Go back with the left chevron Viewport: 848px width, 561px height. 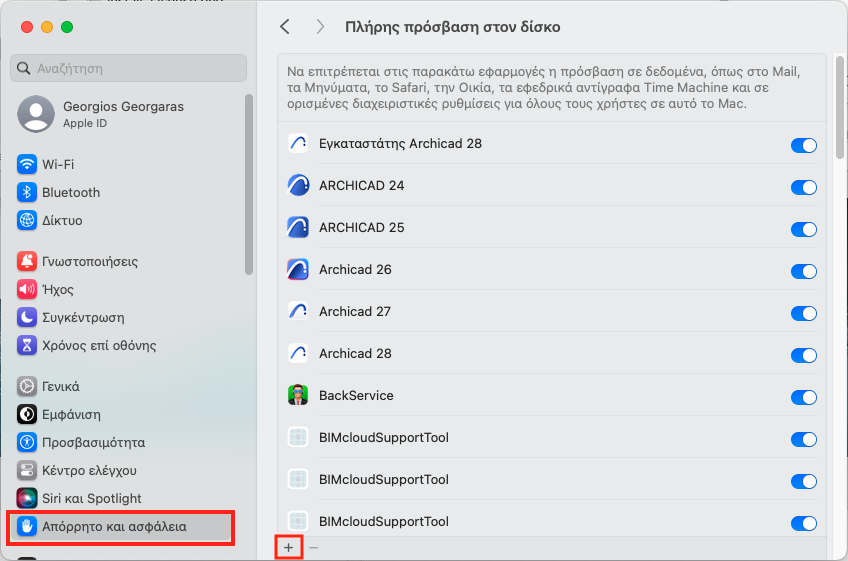pyautogui.click(x=285, y=27)
